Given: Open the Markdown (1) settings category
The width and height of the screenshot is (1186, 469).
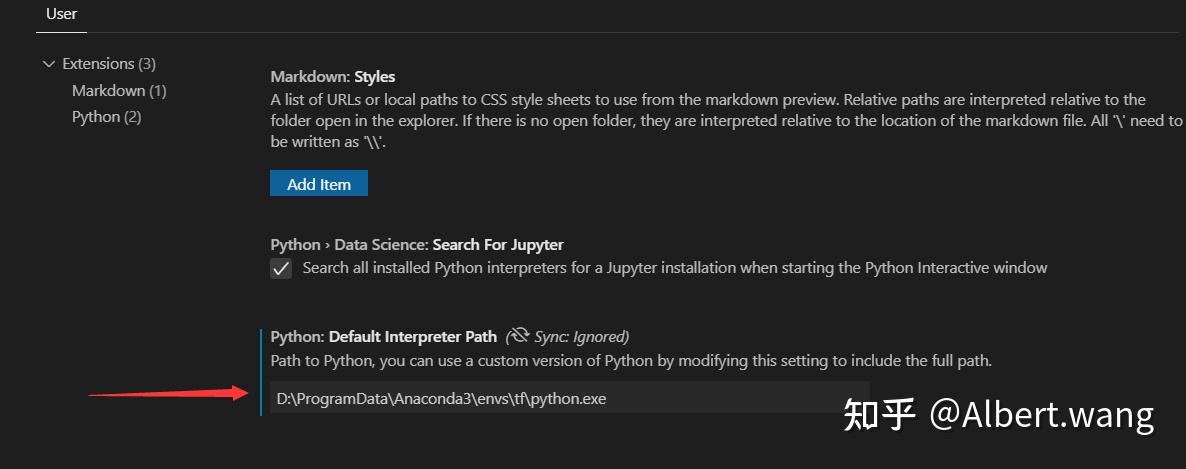Looking at the screenshot, I should (x=118, y=91).
